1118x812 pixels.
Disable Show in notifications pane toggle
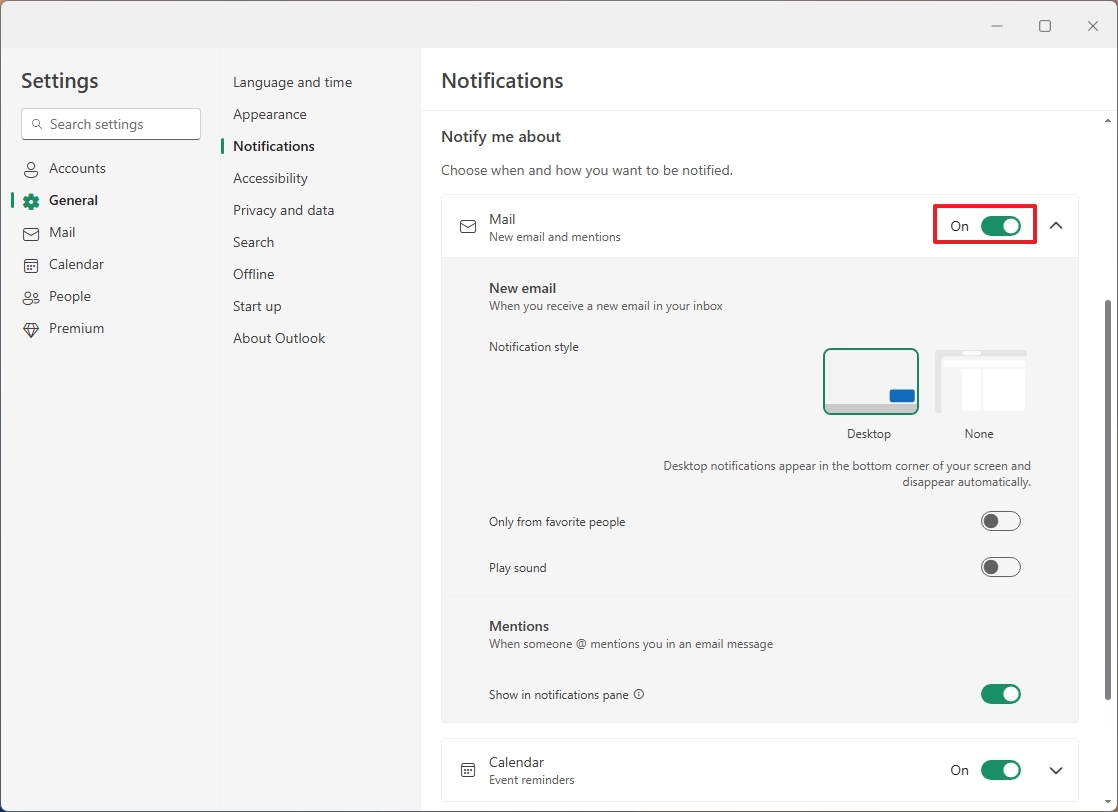(1000, 694)
